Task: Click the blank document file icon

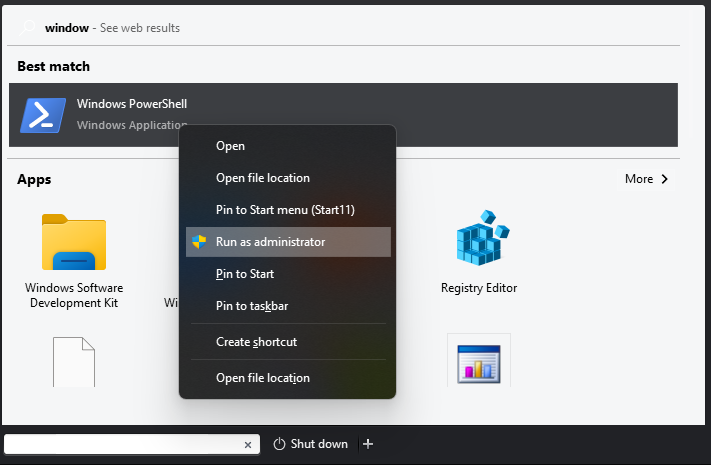Action: click(74, 362)
